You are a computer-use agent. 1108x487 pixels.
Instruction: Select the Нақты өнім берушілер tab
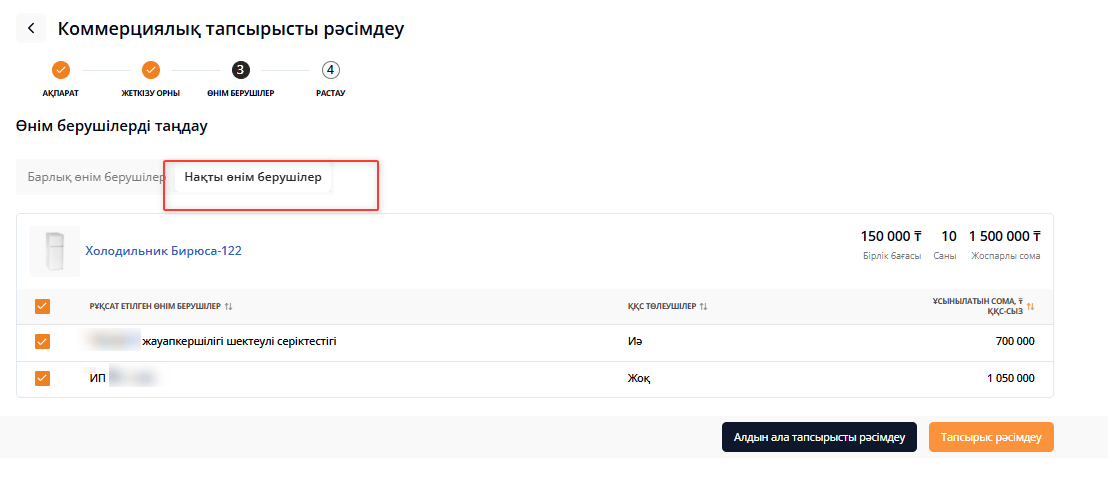click(253, 177)
